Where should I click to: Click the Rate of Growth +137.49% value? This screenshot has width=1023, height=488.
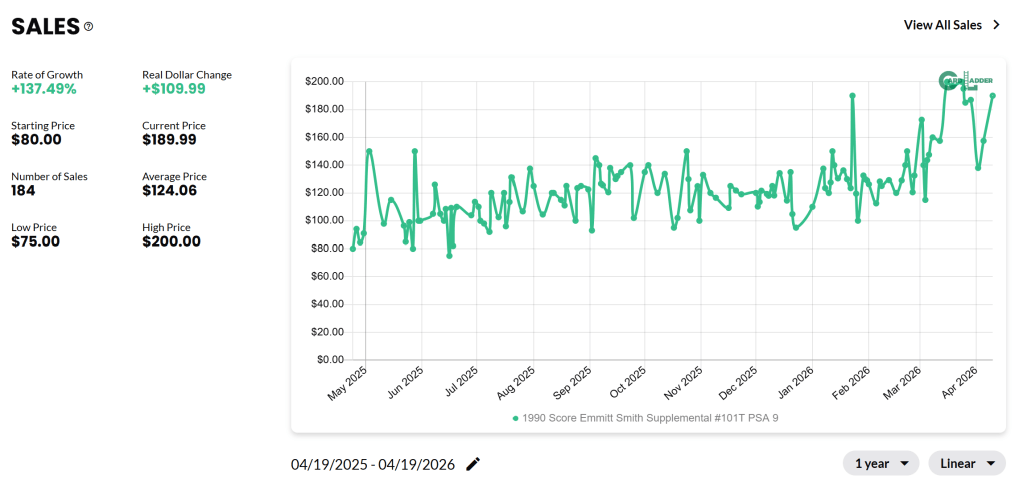click(44, 89)
